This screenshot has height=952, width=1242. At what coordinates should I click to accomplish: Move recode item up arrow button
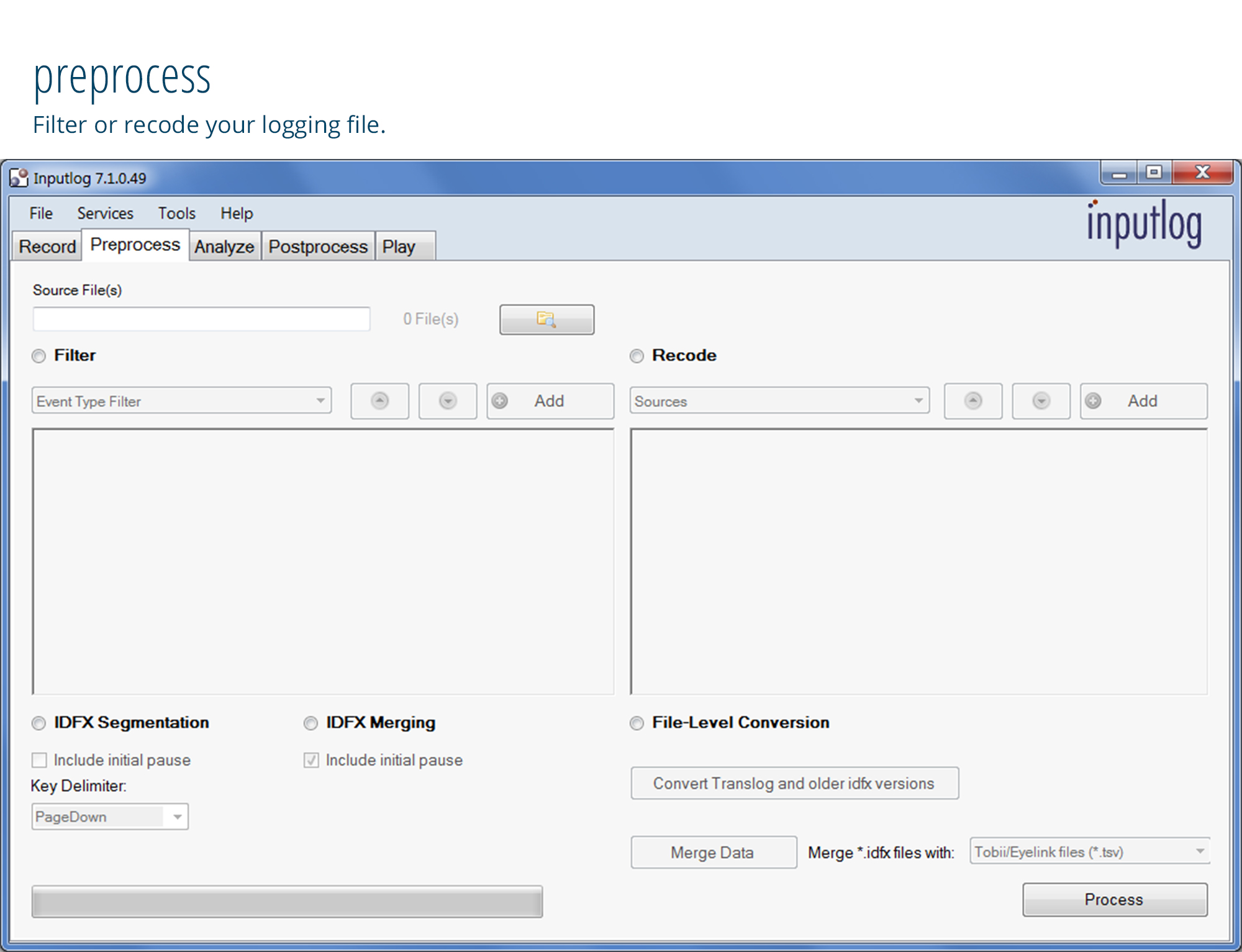point(973,401)
